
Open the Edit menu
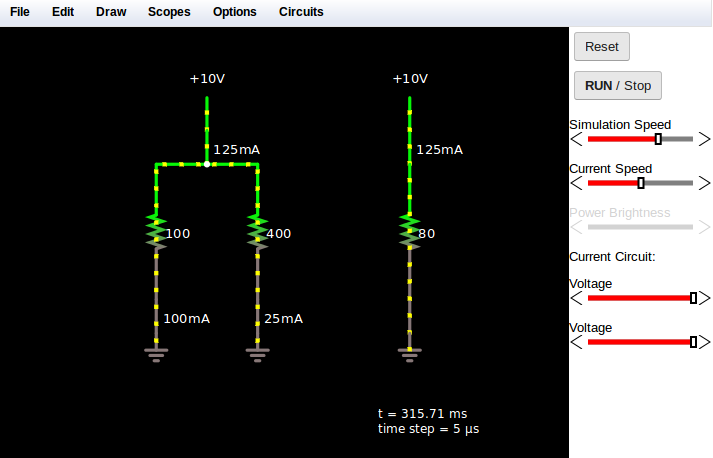click(x=63, y=12)
